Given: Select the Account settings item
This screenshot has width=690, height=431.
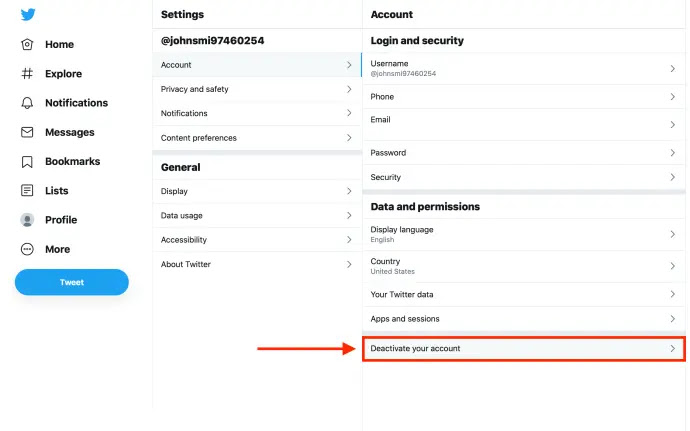Looking at the screenshot, I should (177, 65).
